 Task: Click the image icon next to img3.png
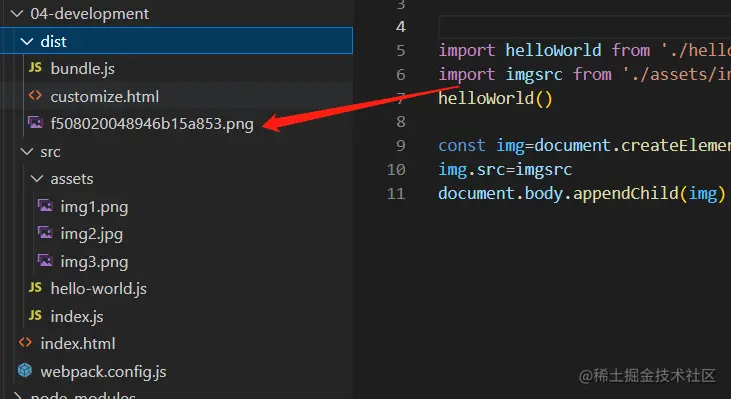45,261
